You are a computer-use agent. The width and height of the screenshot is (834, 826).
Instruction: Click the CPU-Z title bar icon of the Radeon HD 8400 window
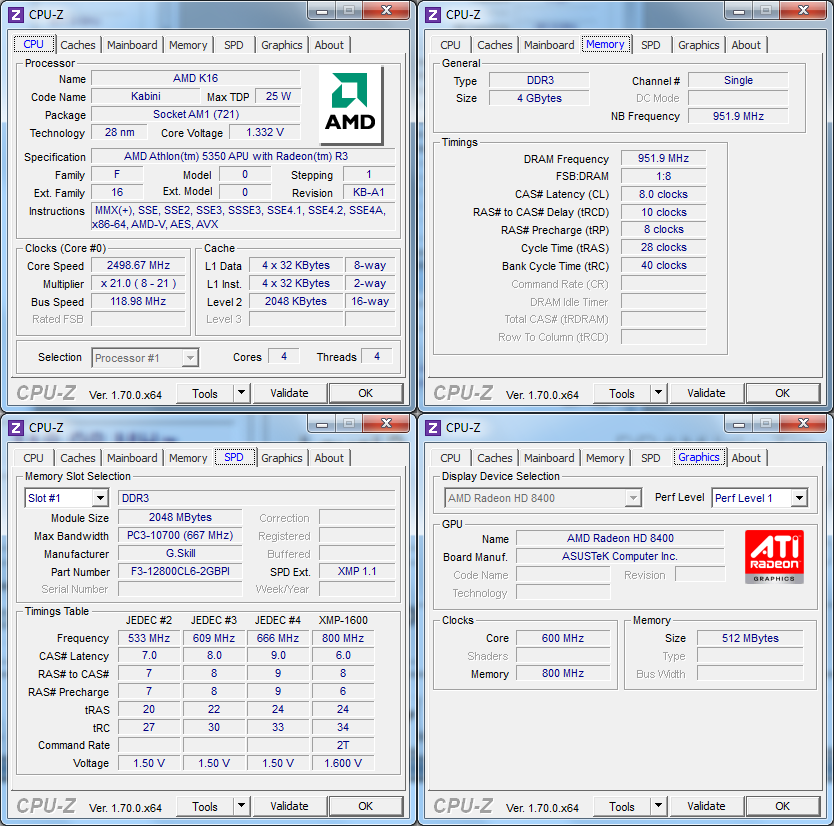pyautogui.click(x=433, y=427)
